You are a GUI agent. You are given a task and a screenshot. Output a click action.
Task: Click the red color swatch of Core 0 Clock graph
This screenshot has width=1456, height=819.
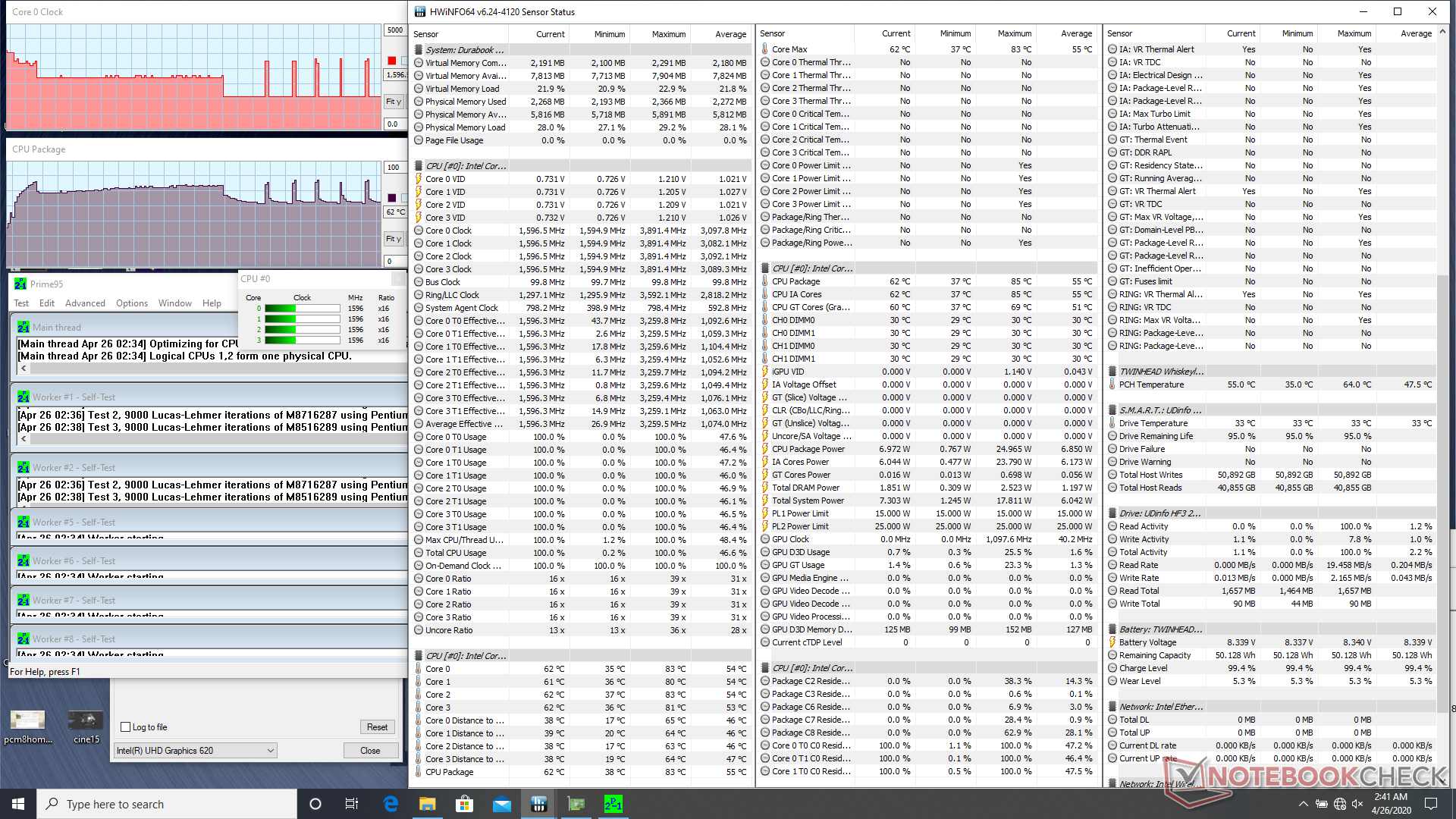(x=391, y=61)
